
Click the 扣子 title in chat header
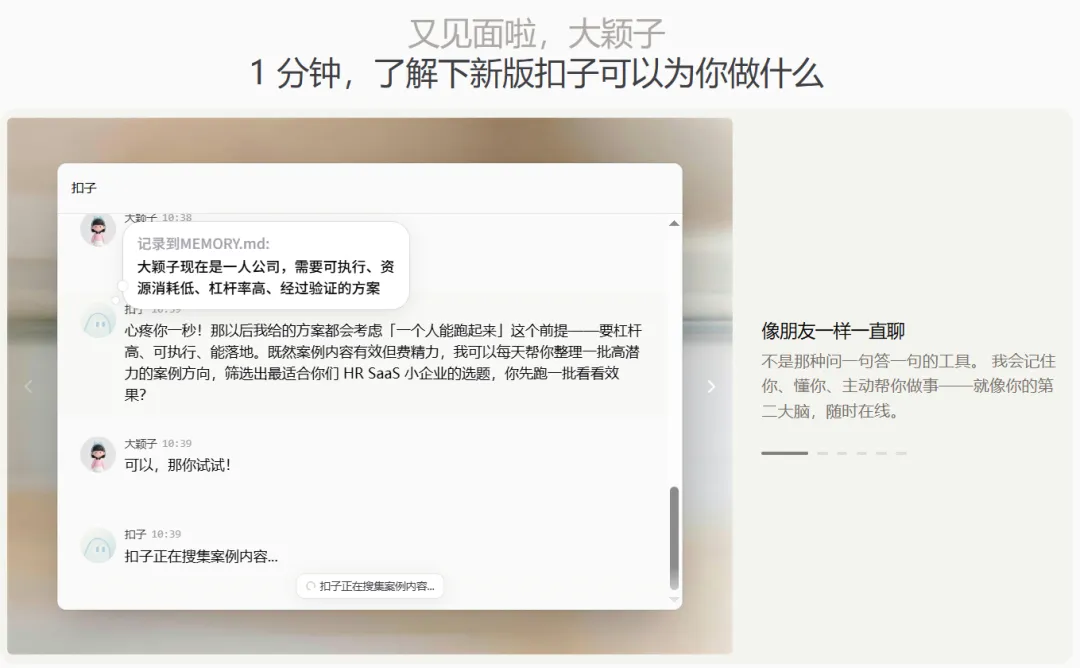84,188
